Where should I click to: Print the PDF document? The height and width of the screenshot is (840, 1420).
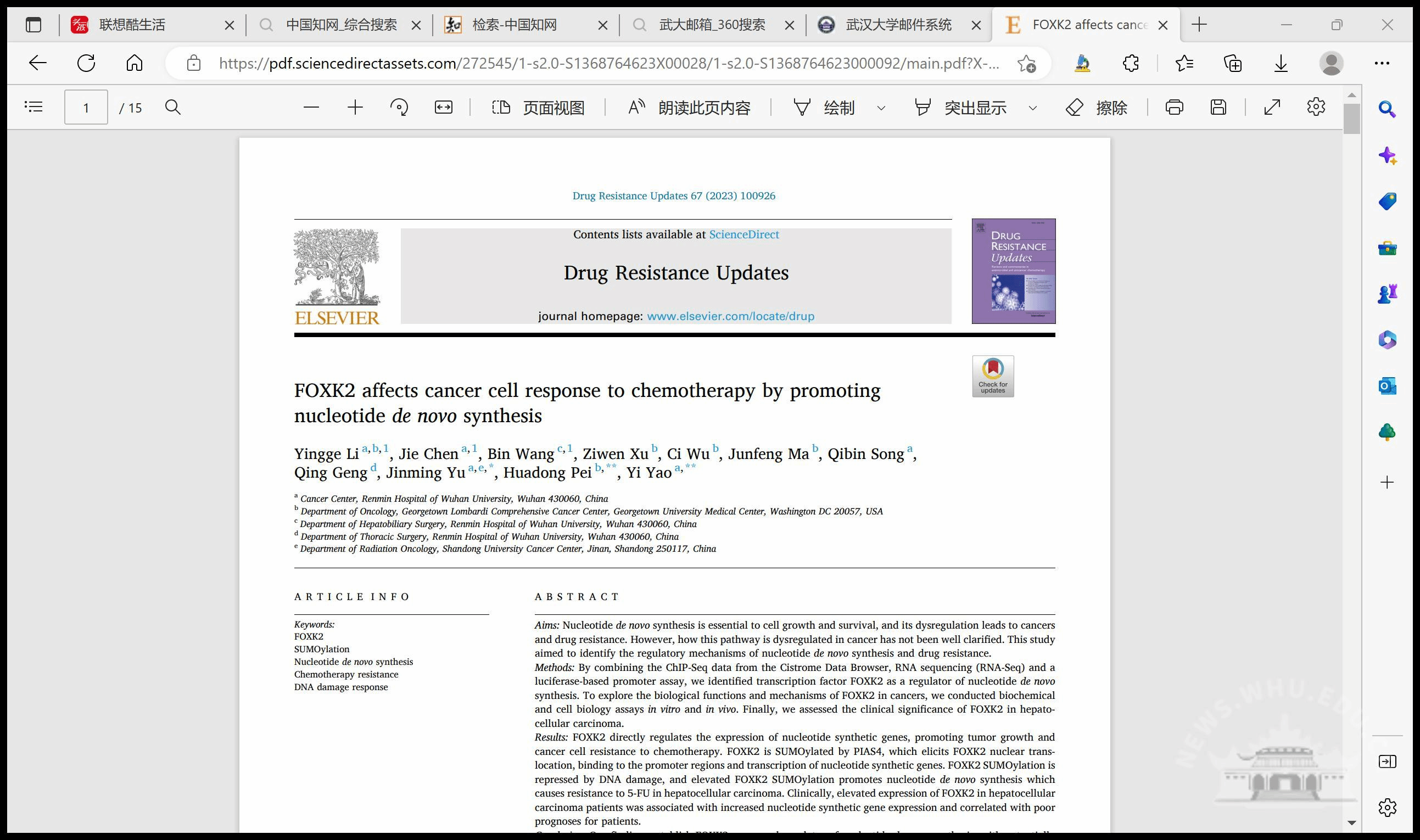(x=1174, y=107)
